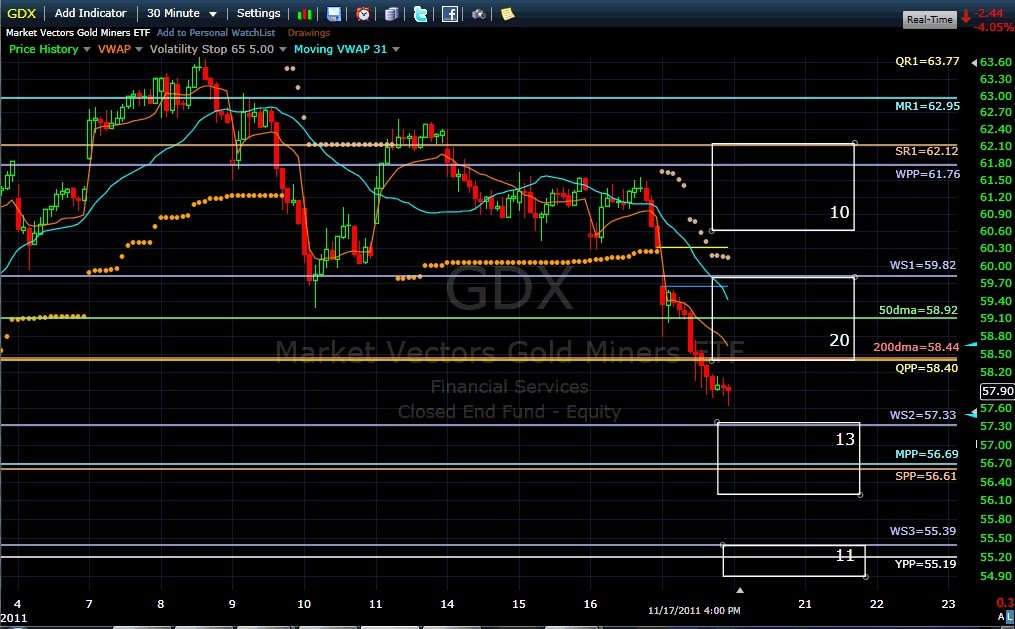Toggle the A arithmetic scale button

pos(1001,617)
